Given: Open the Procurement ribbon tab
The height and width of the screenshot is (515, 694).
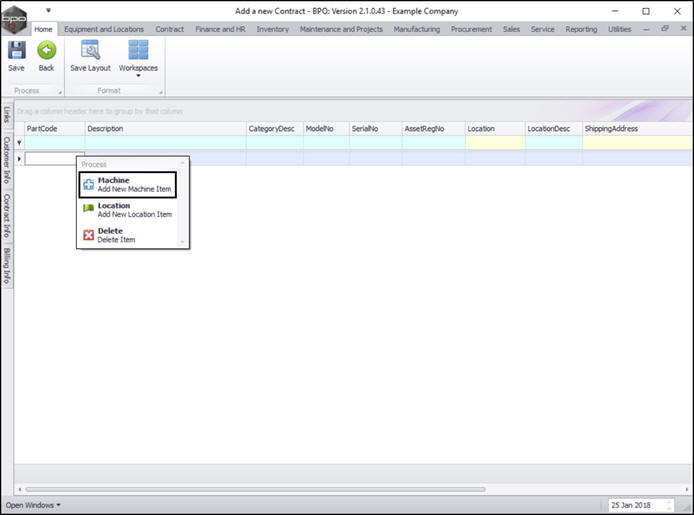Looking at the screenshot, I should [x=471, y=29].
